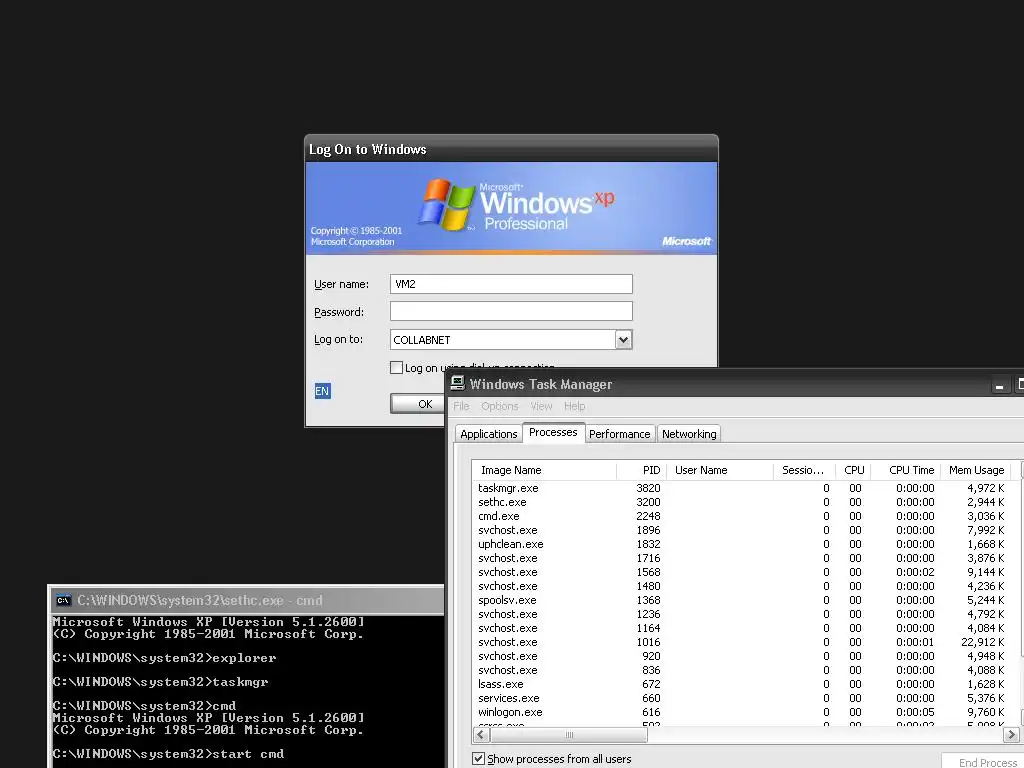The height and width of the screenshot is (768, 1024).
Task: Switch to the Processes tab
Action: click(x=553, y=432)
